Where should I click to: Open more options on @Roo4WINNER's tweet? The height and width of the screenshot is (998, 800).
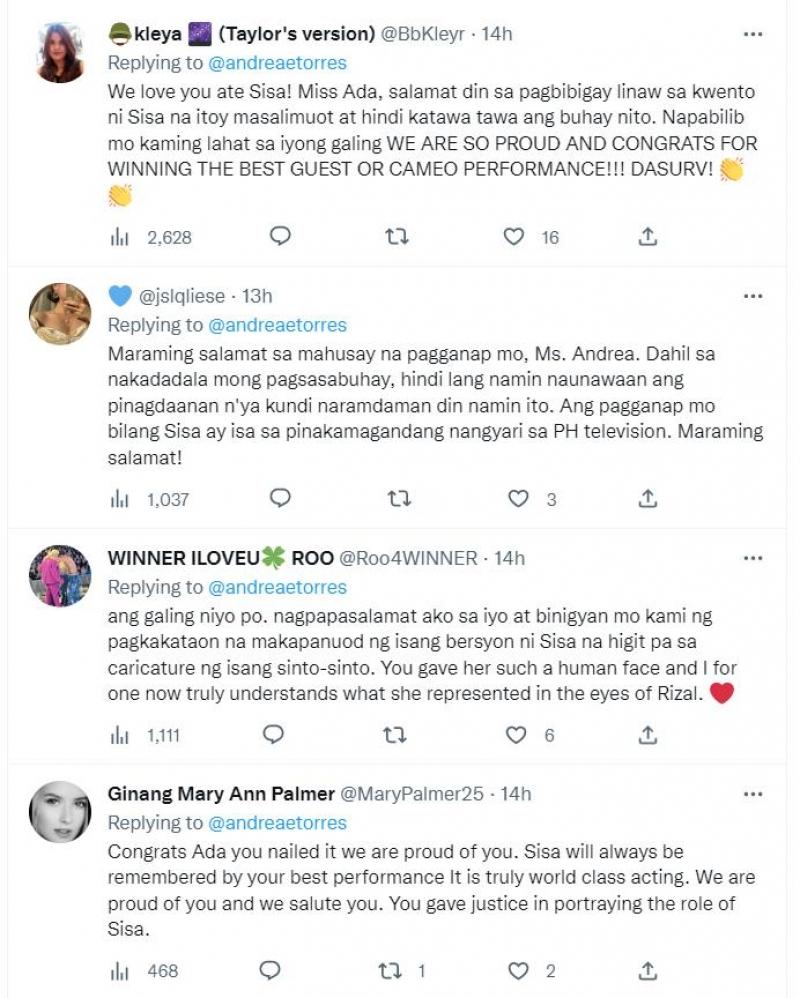pos(752,558)
